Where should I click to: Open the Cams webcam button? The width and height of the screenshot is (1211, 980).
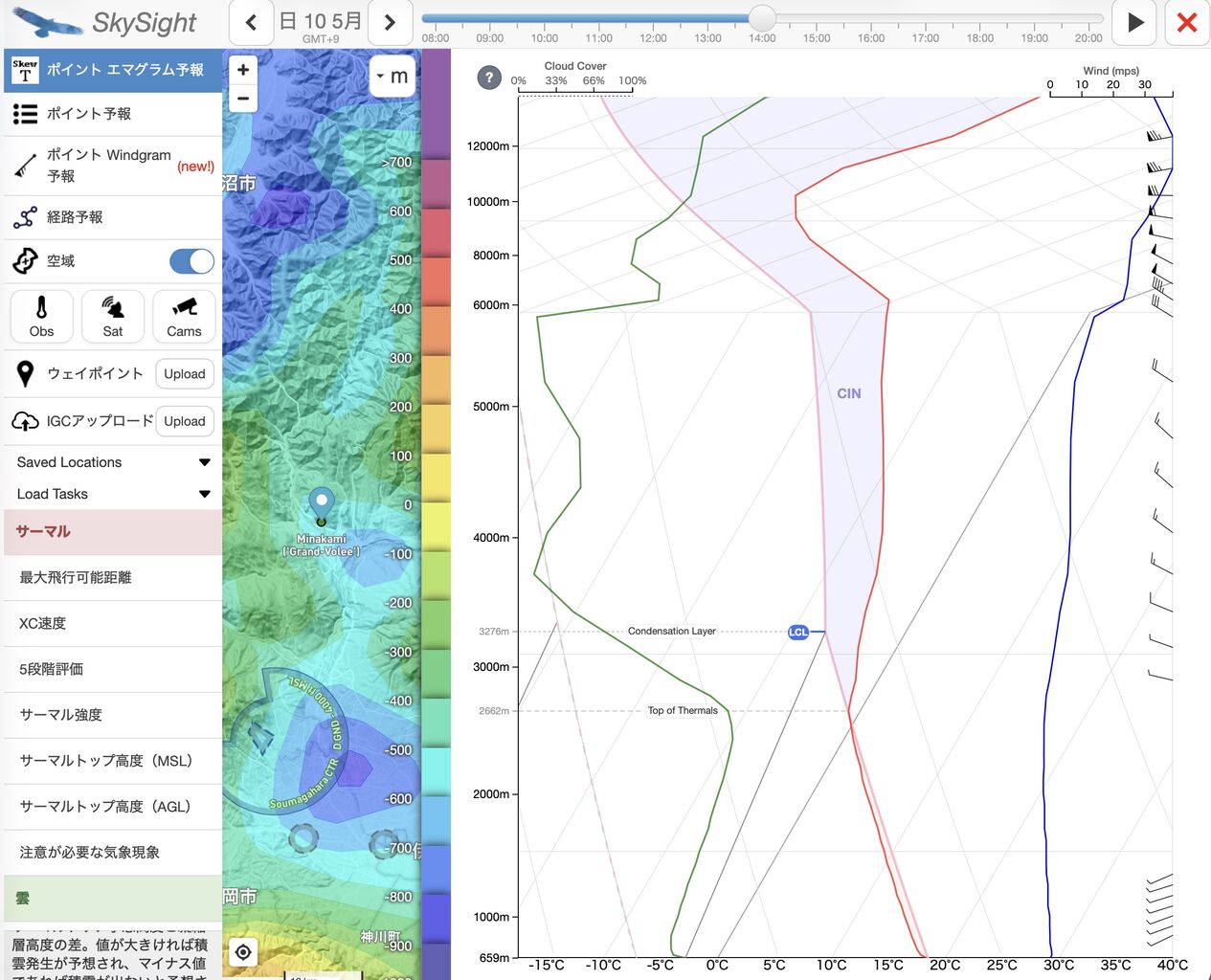(184, 317)
